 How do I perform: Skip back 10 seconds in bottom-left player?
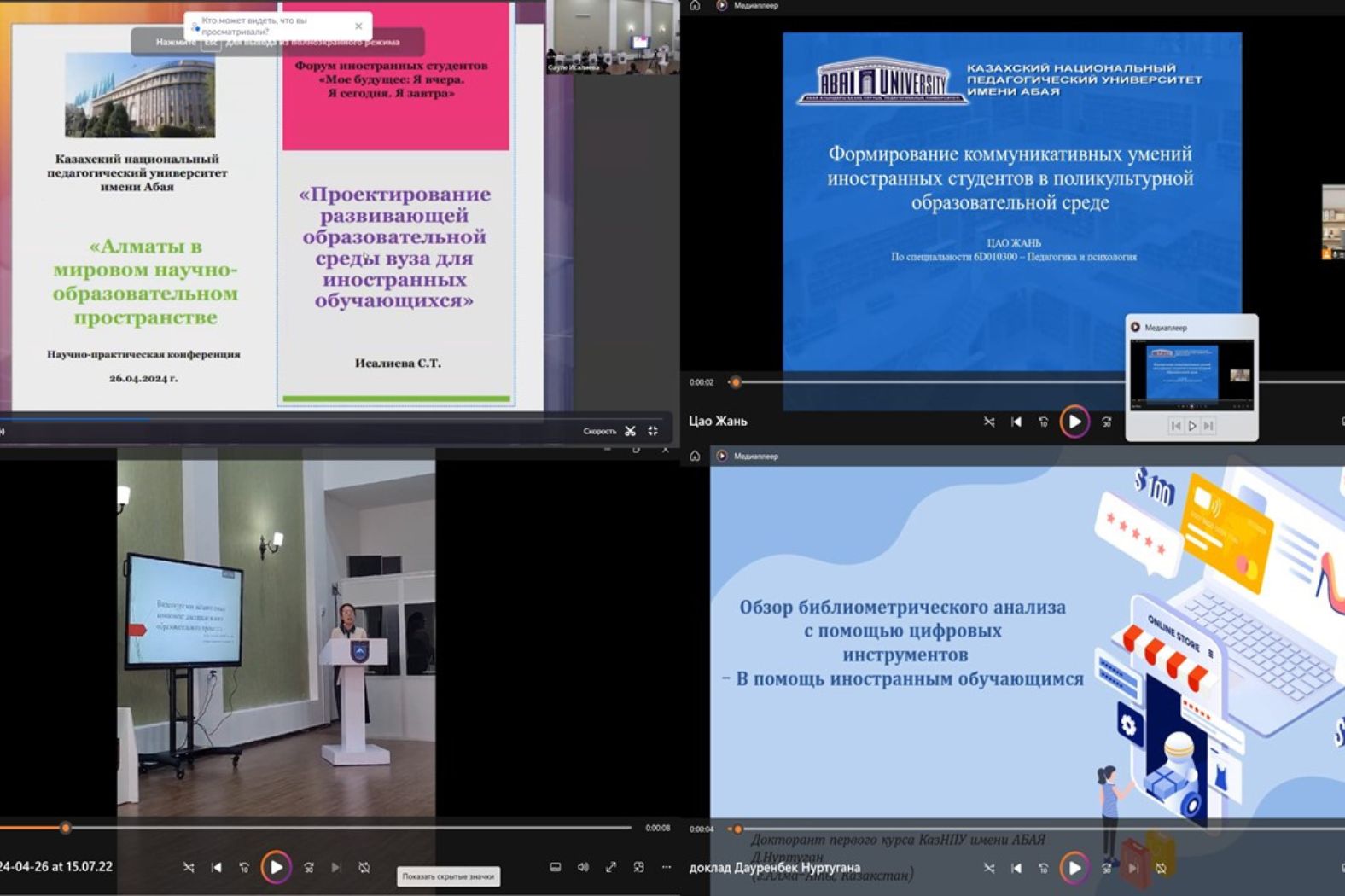(244, 868)
